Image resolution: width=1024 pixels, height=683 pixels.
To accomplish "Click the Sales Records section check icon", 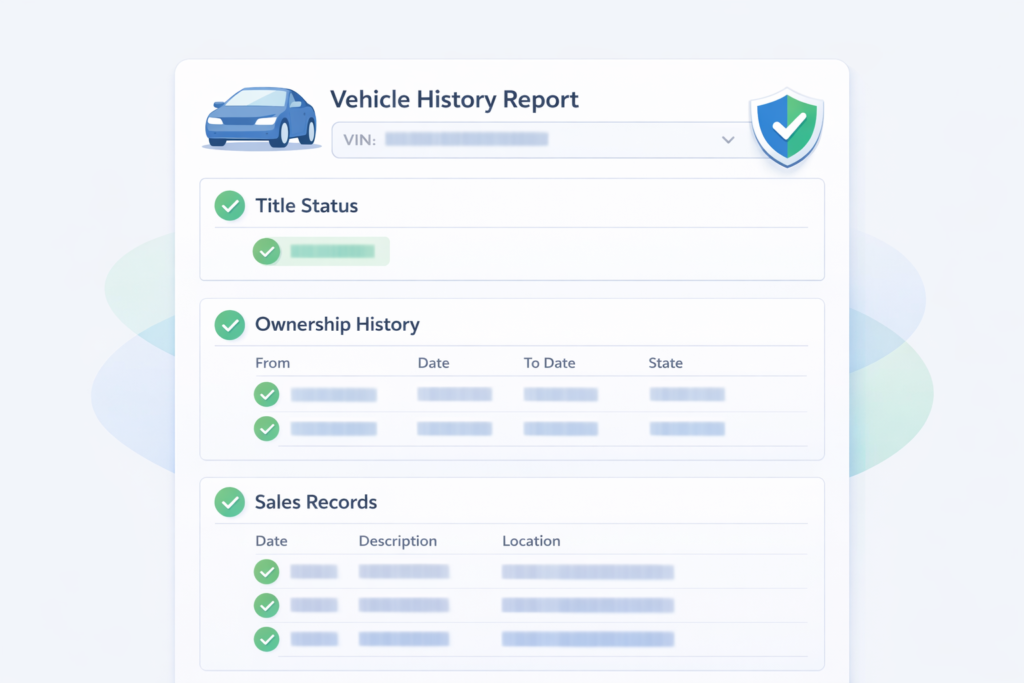I will point(230,502).
